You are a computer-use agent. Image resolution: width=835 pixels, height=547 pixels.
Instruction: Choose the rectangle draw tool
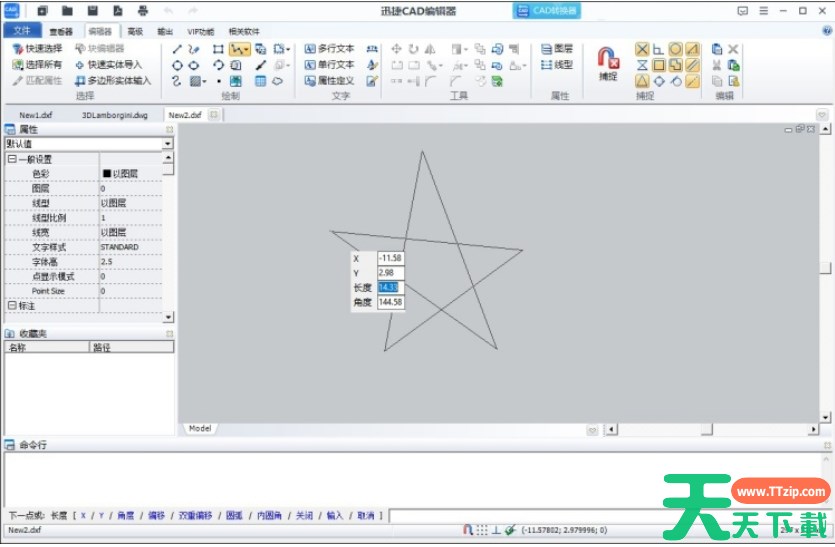(x=218, y=48)
